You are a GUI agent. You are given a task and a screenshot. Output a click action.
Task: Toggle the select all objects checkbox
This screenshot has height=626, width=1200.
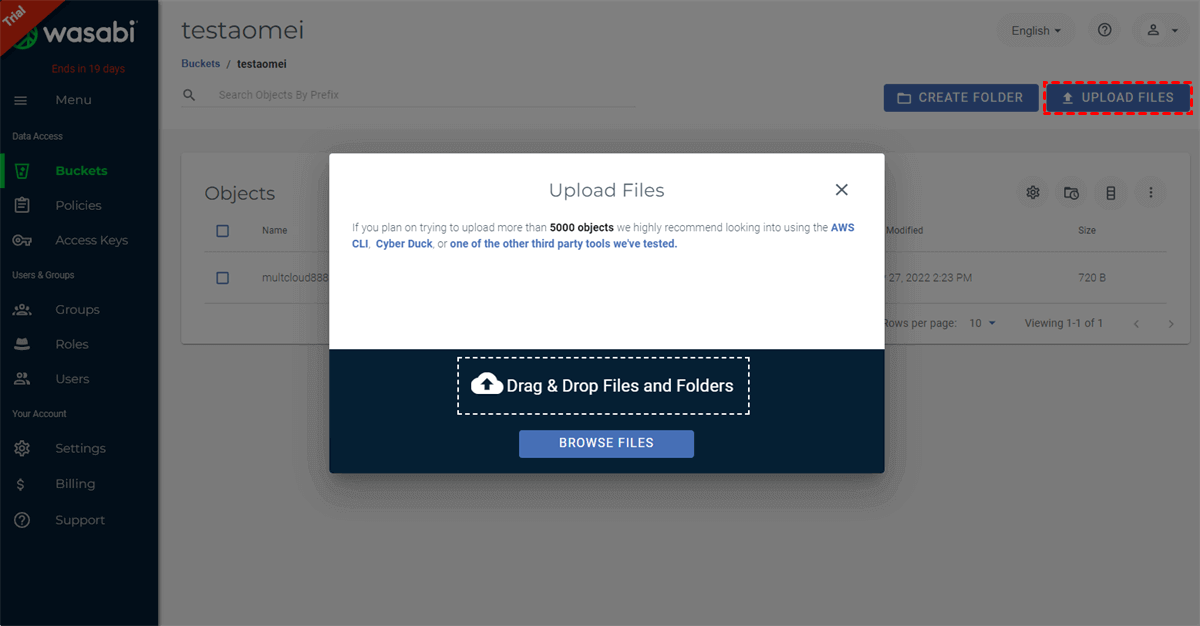(223, 231)
